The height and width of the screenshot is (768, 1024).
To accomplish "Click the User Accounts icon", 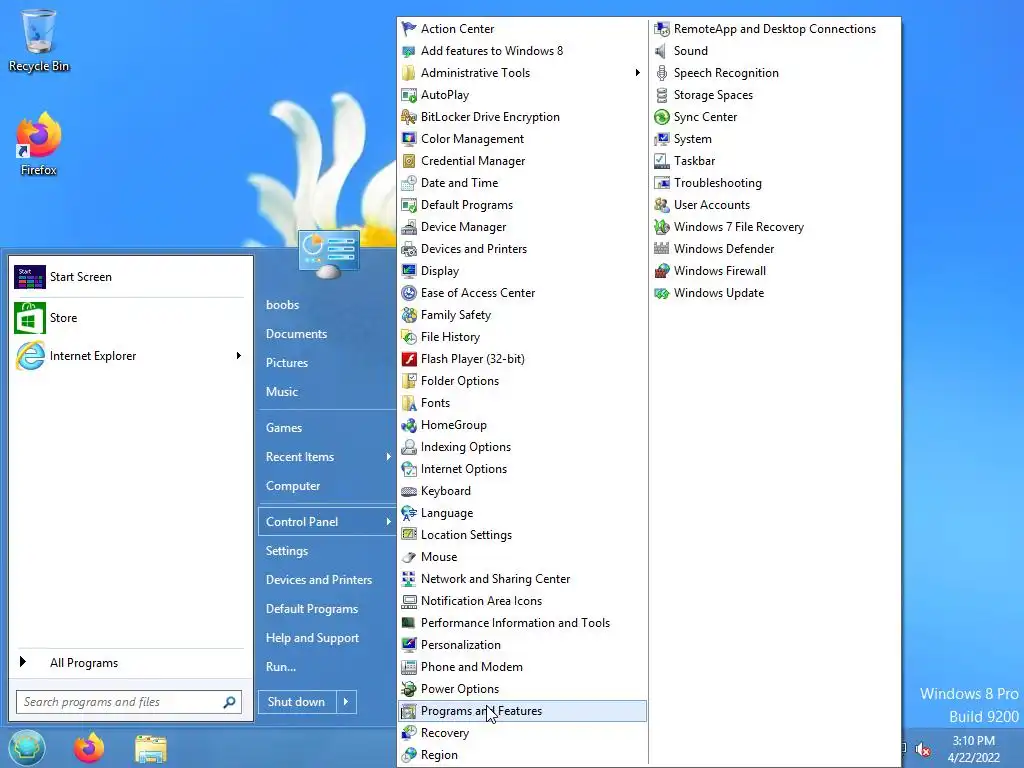I will [x=662, y=205].
